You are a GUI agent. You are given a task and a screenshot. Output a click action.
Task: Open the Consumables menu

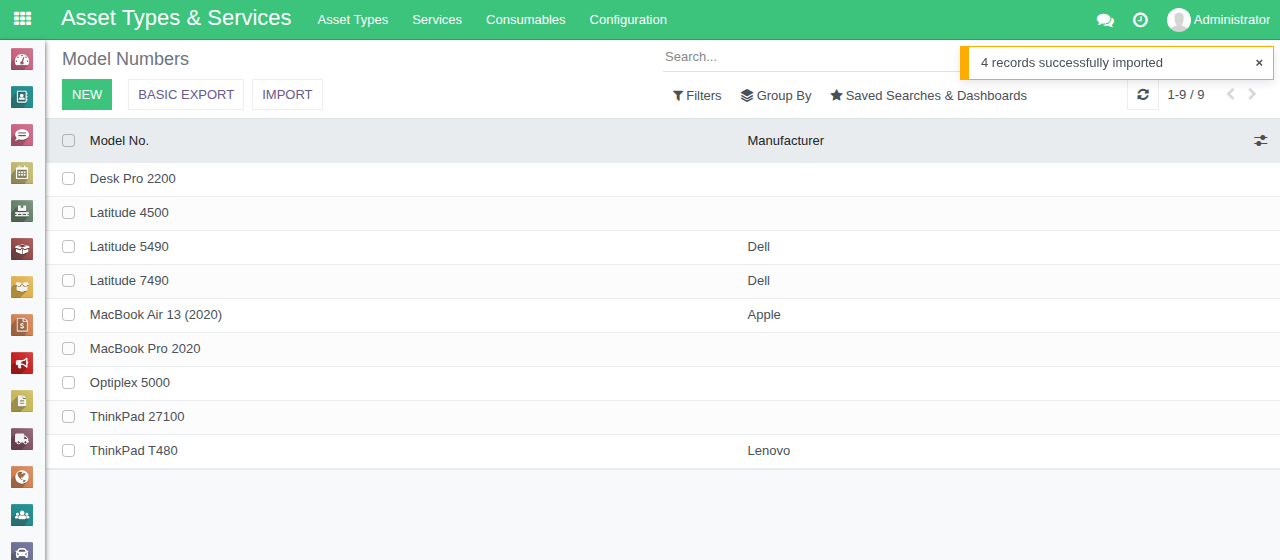pyautogui.click(x=526, y=20)
